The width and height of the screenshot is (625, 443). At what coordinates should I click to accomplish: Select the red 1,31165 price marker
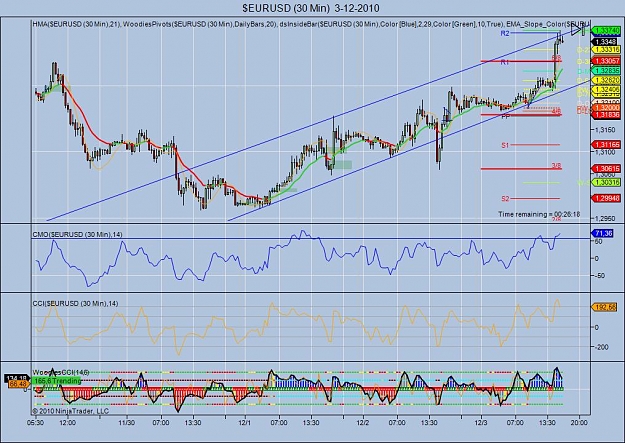point(606,144)
